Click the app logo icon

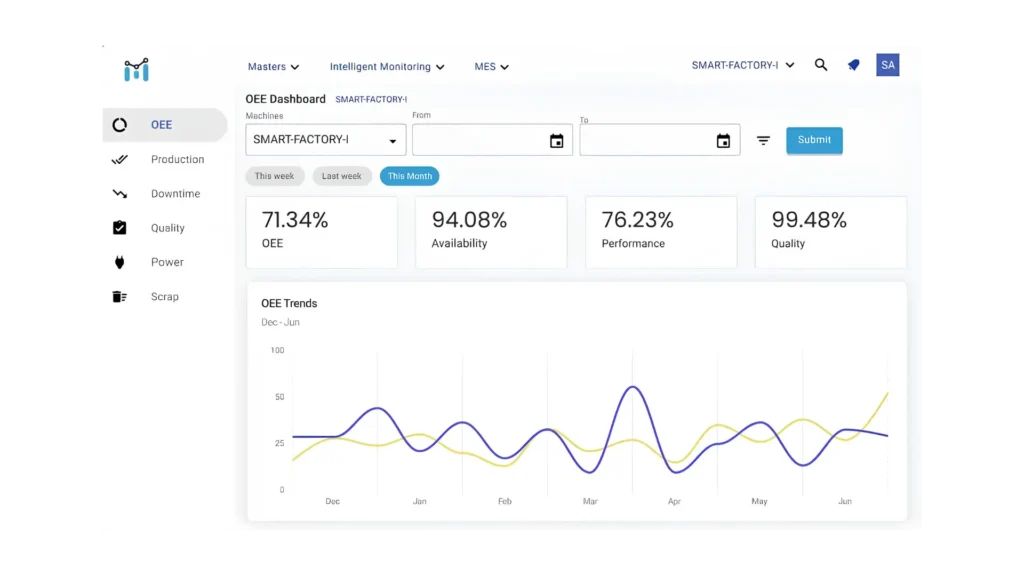tap(136, 70)
